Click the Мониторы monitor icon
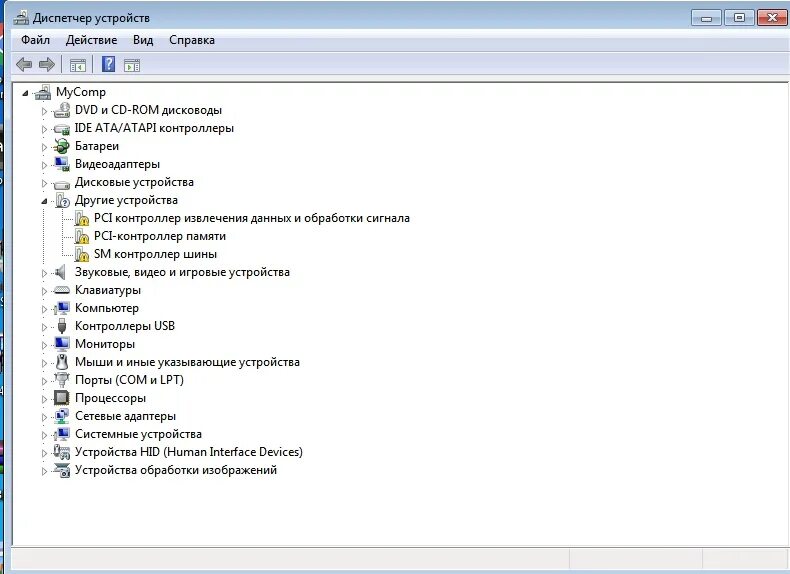The image size is (790, 574). click(x=61, y=344)
